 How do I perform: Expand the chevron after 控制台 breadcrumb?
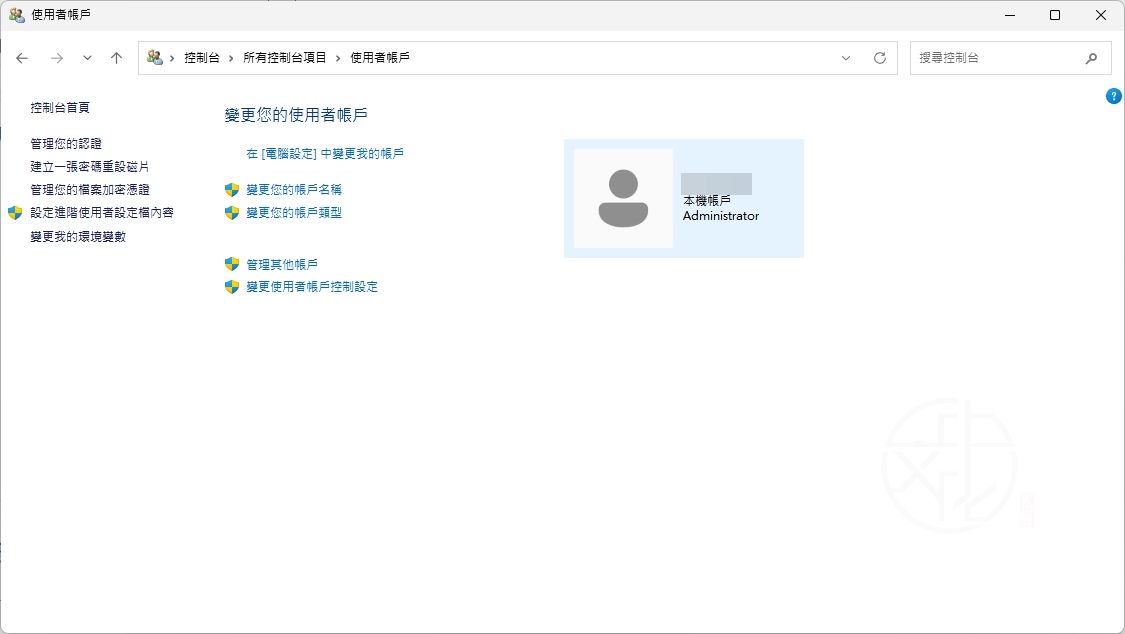coord(230,58)
